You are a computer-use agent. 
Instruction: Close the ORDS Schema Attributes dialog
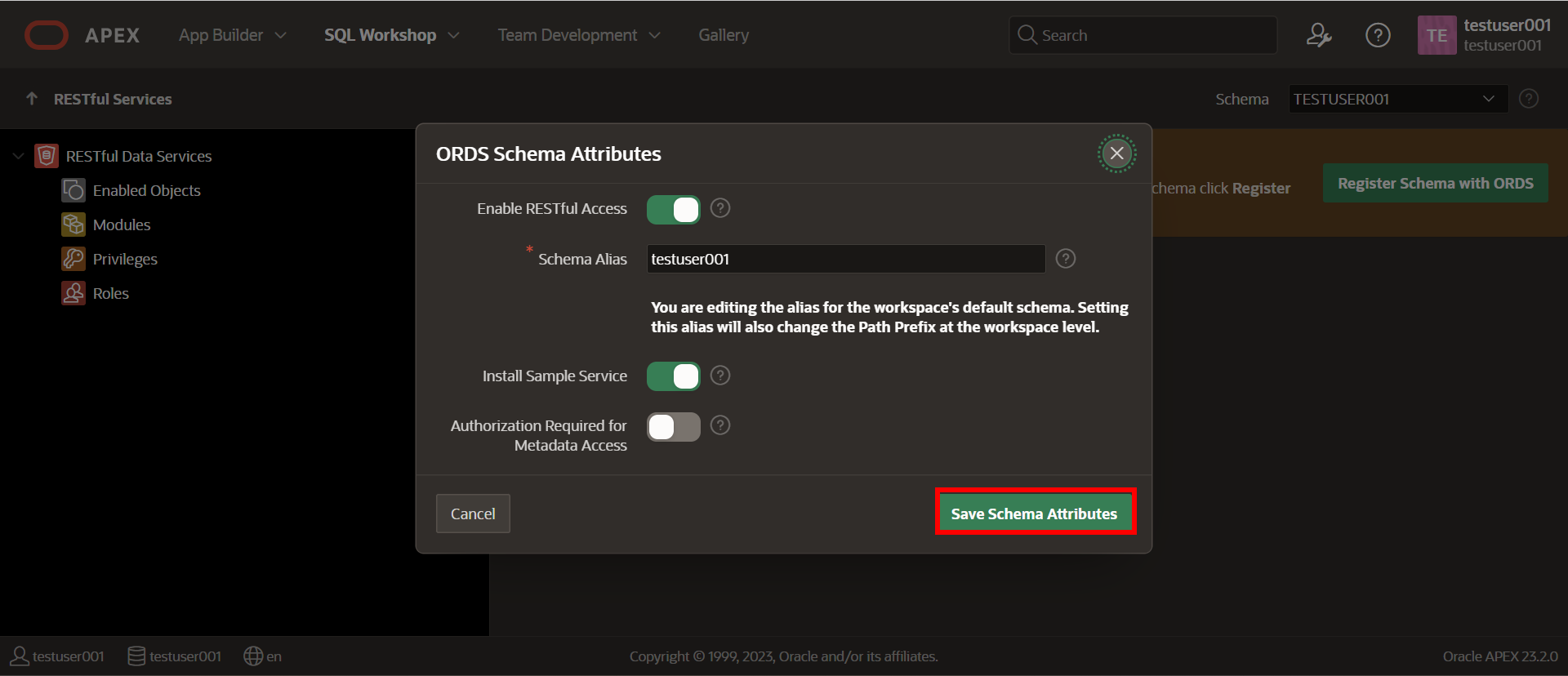(x=1116, y=153)
